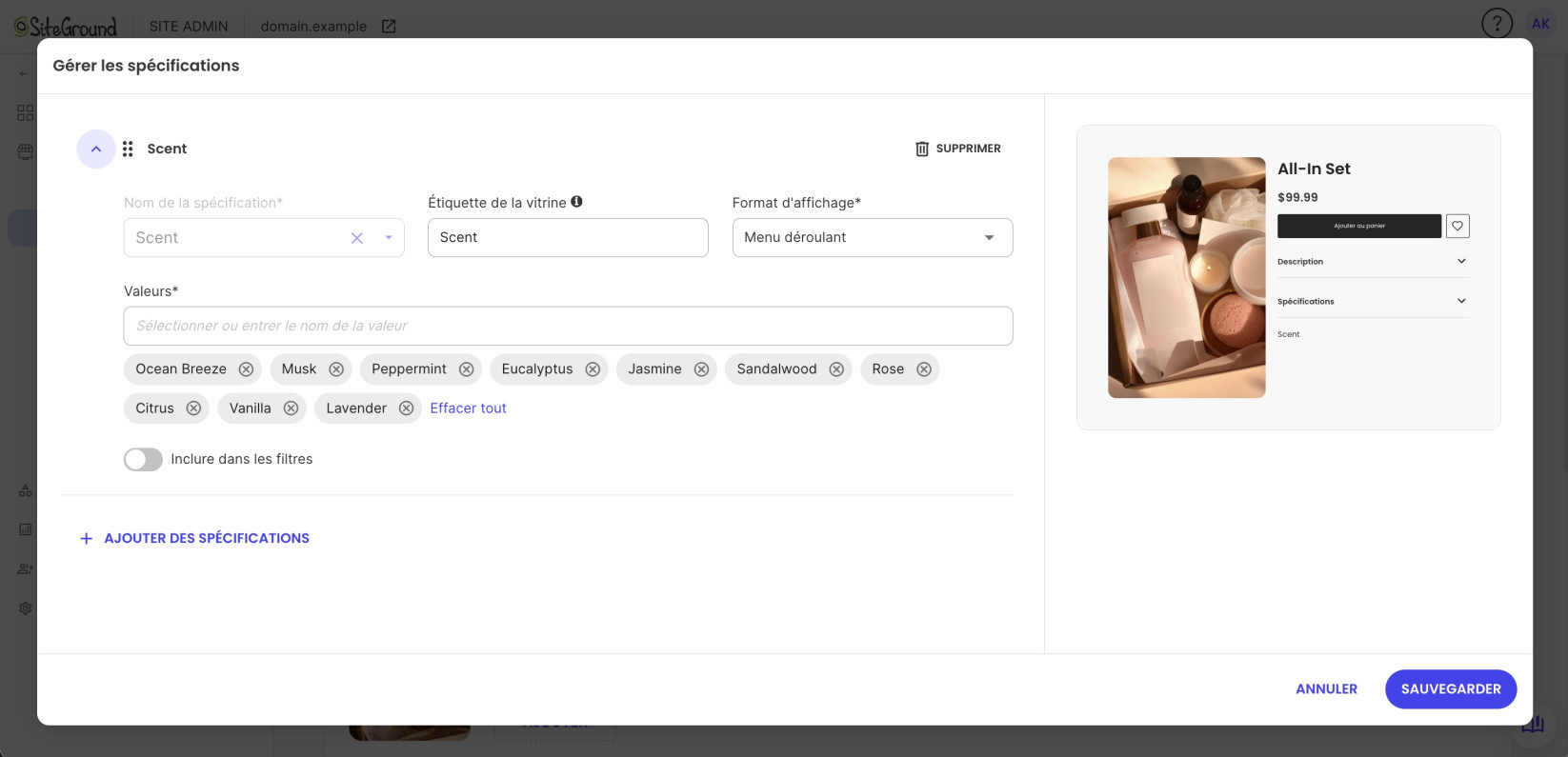
Task: Remove the Ocean Breeze value tag
Action: coord(246,369)
